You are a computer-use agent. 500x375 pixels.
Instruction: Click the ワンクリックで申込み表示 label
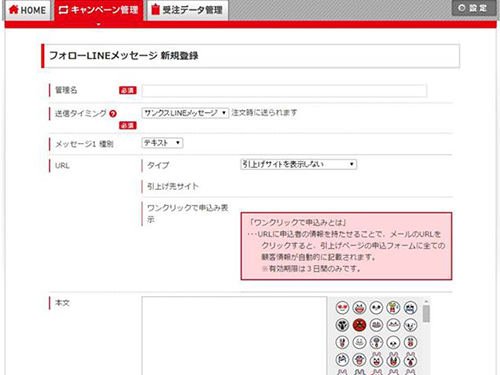[x=187, y=213]
